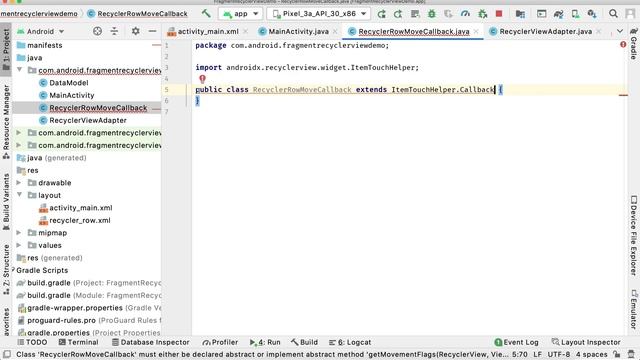Click the Profile app gauge icon

465,14
